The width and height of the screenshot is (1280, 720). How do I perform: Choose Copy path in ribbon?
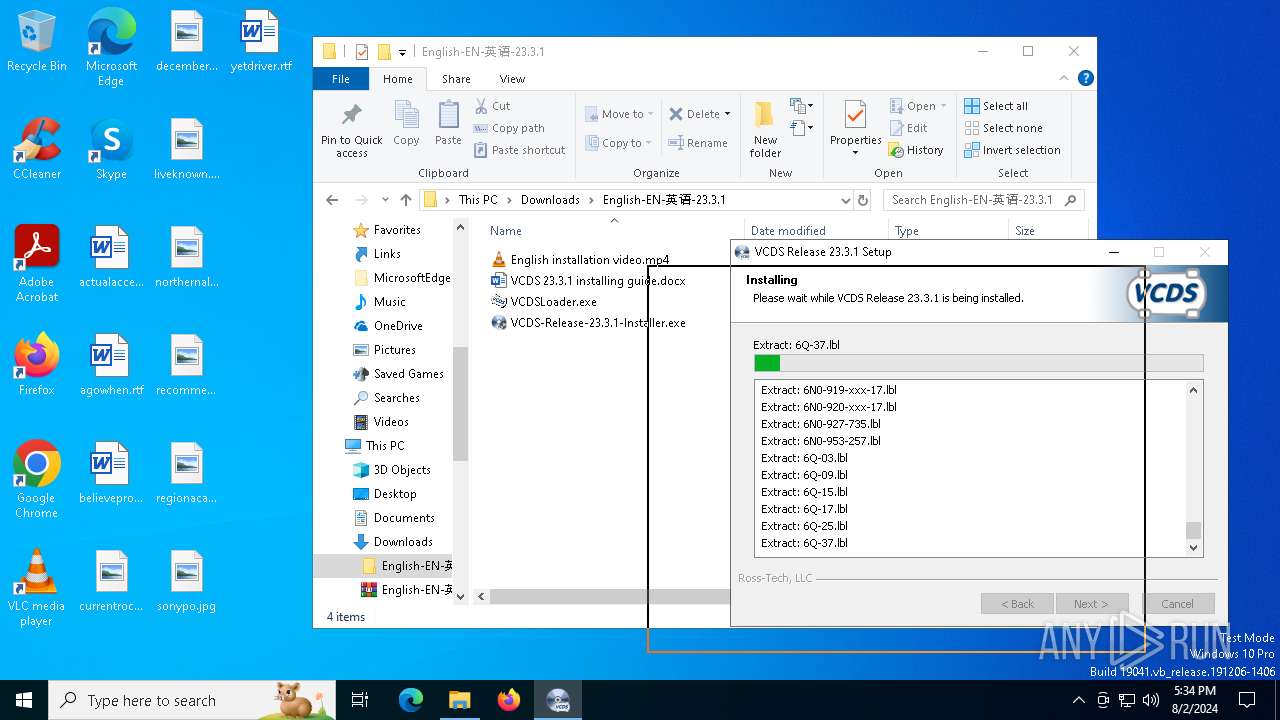tap(509, 128)
